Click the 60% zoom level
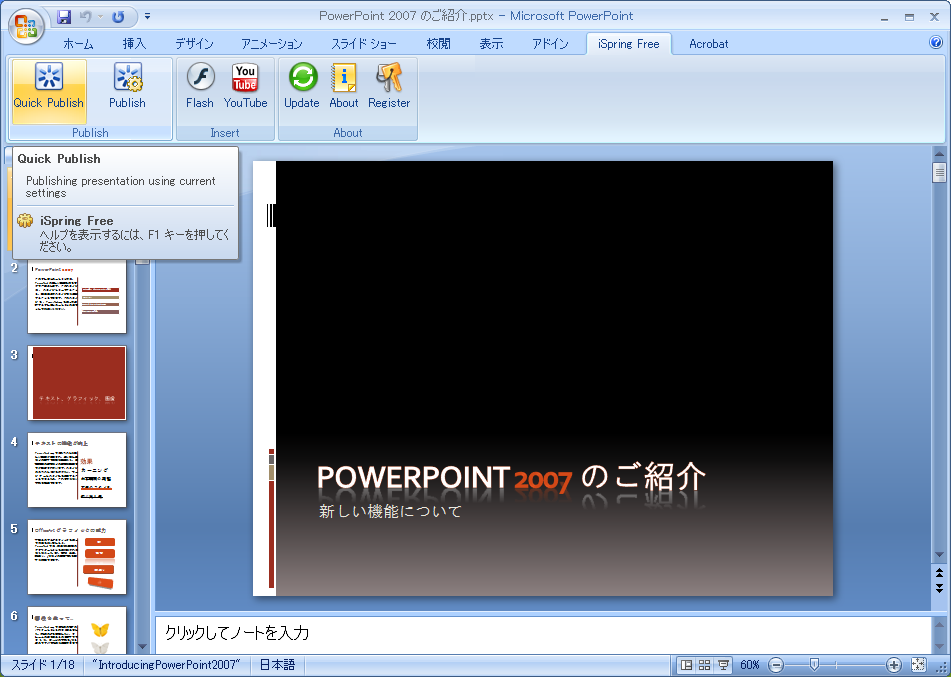The image size is (951, 677). 750,665
